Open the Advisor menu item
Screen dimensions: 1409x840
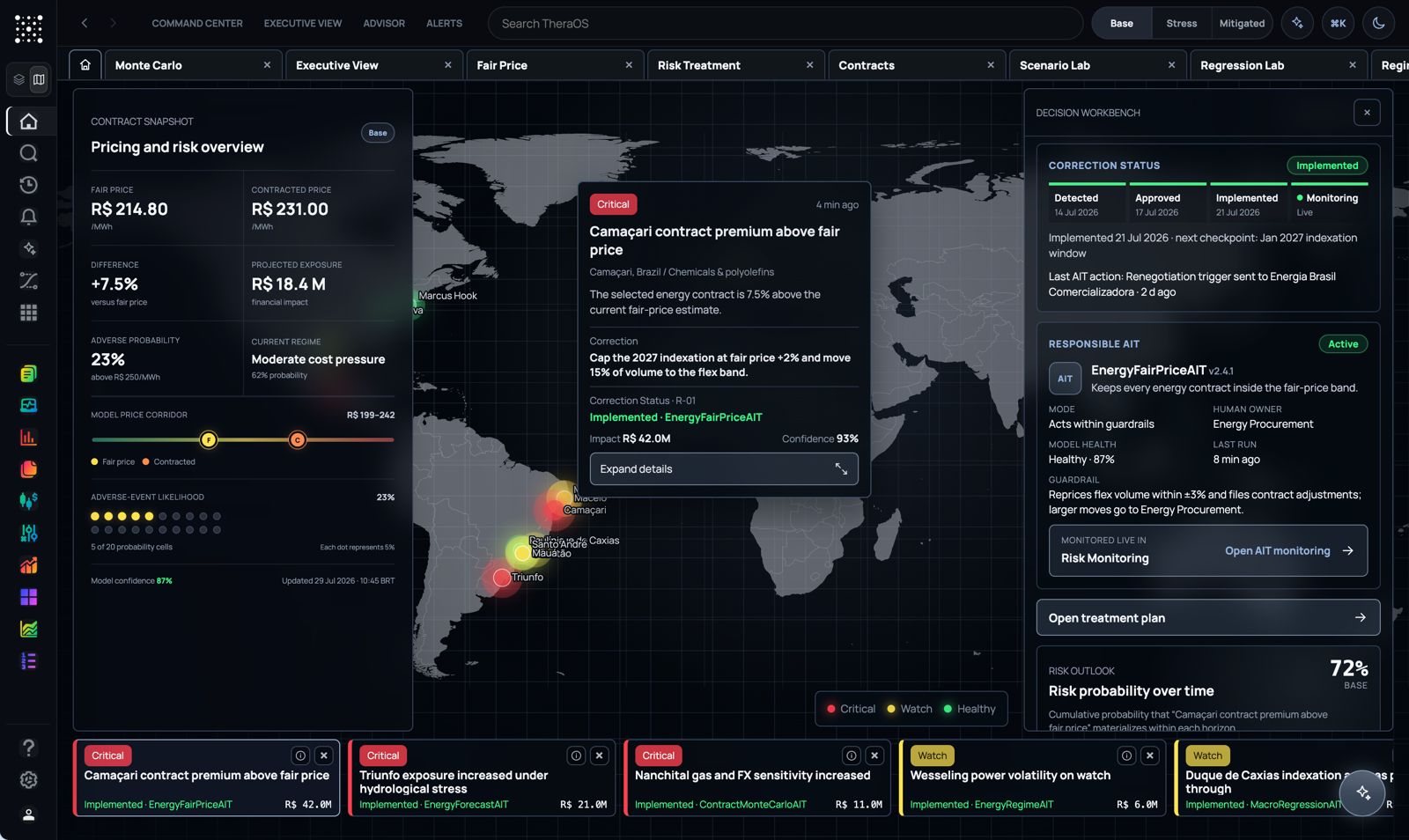click(x=384, y=24)
